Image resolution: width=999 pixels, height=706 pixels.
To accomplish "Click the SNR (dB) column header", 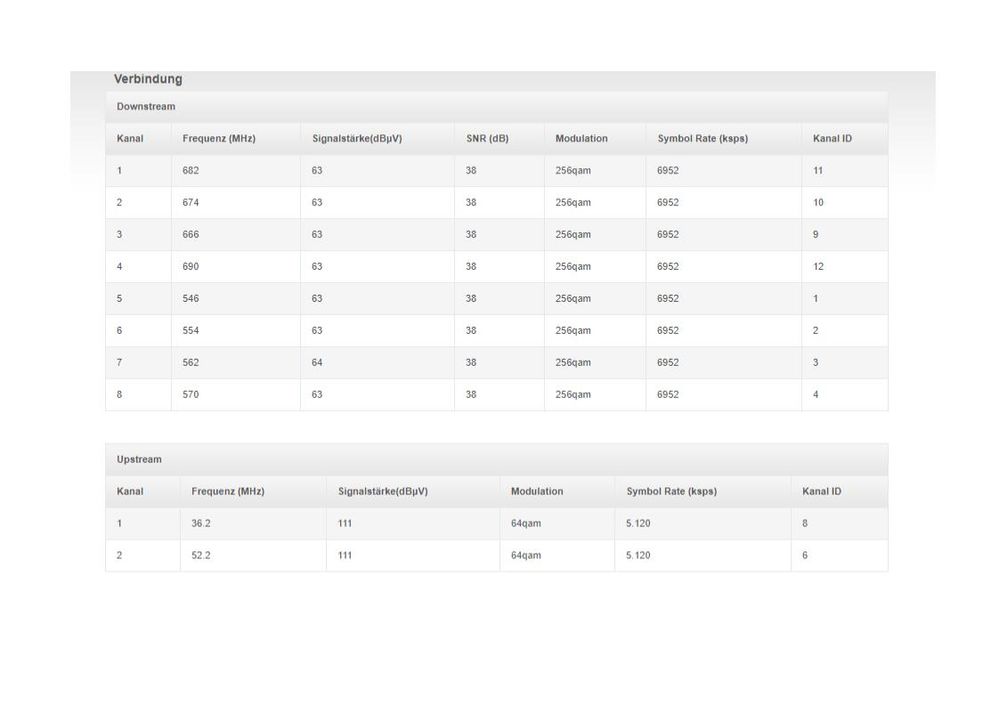I will pyautogui.click(x=487, y=138).
